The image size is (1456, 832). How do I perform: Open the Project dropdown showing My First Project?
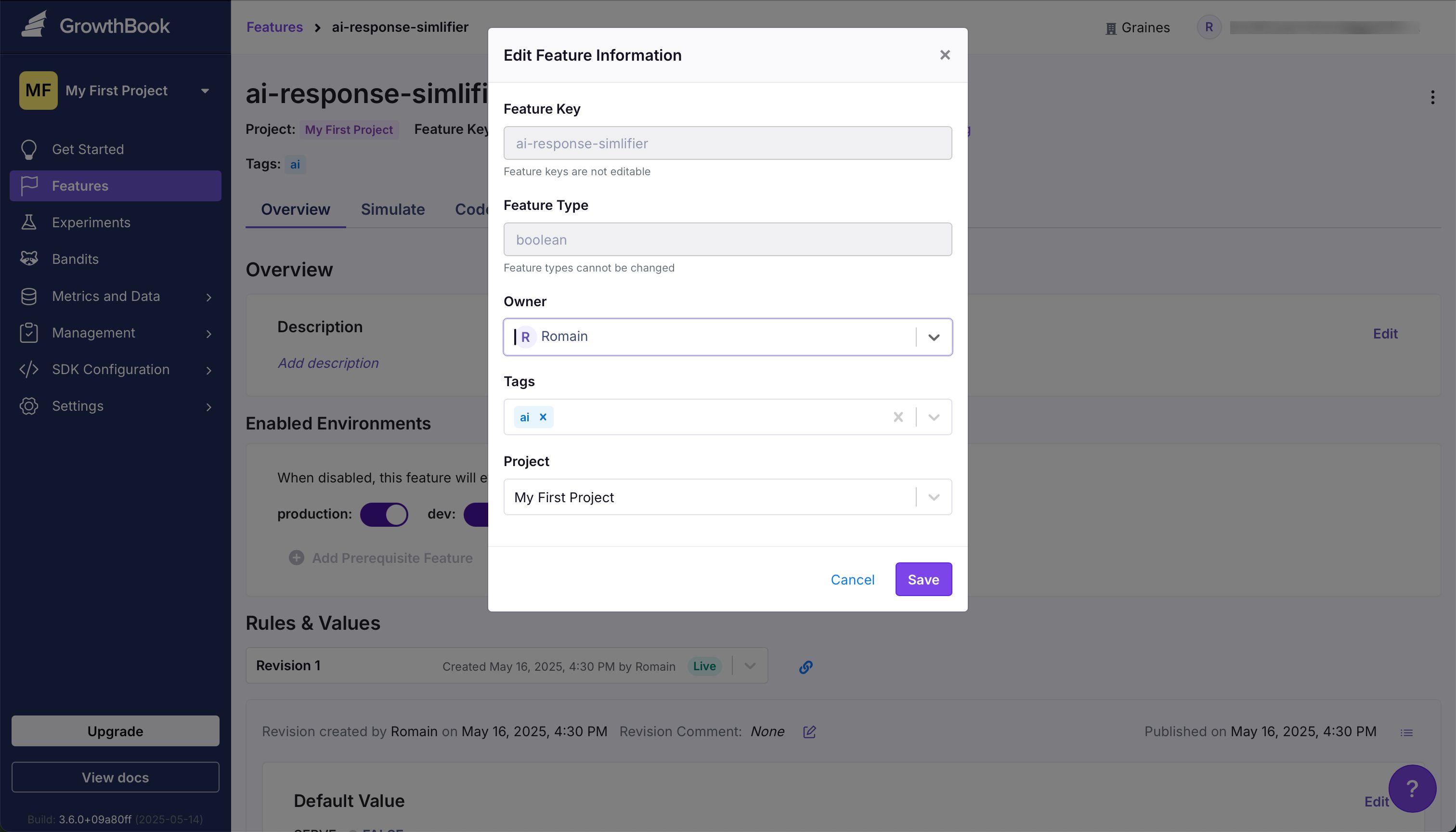coord(728,497)
